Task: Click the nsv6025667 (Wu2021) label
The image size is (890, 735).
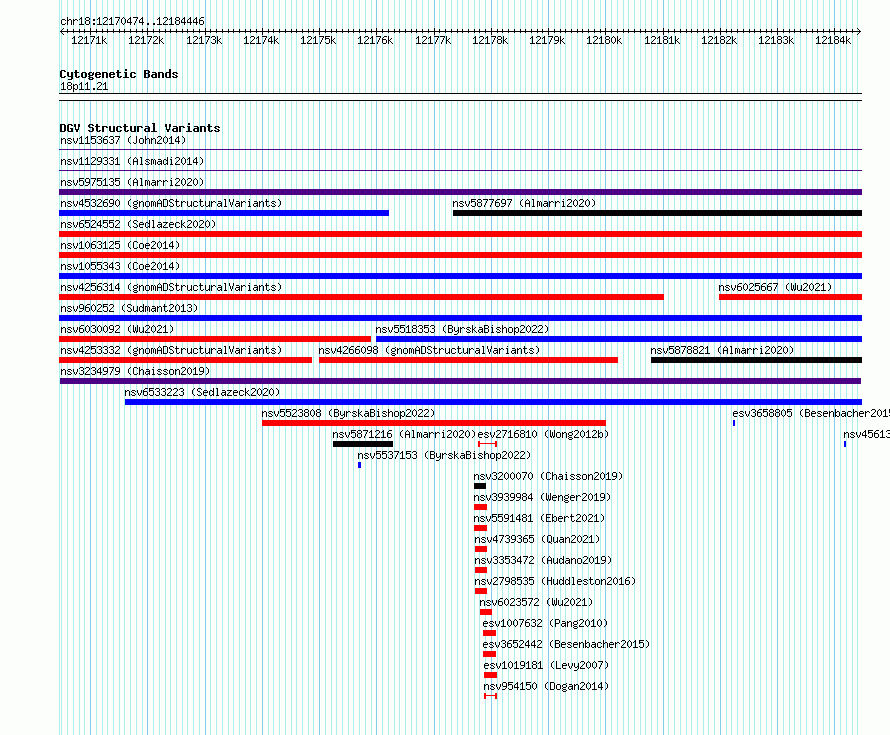Action: 775,287
